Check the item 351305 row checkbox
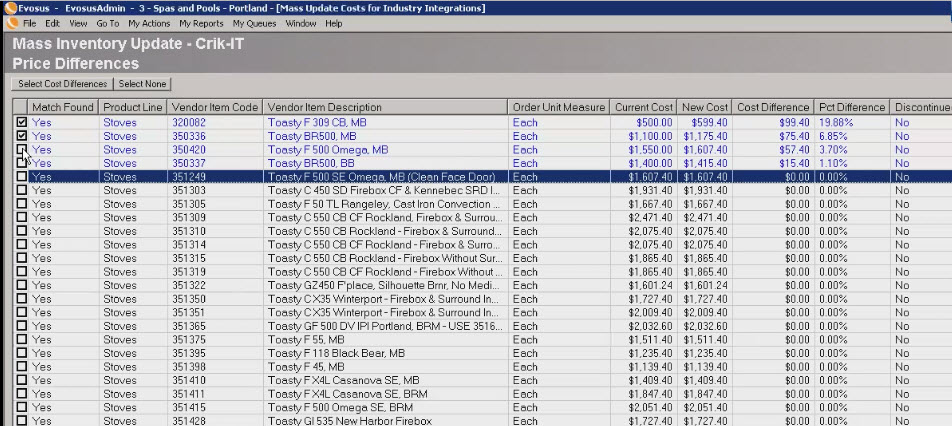The width and height of the screenshot is (952, 426). click(22, 204)
